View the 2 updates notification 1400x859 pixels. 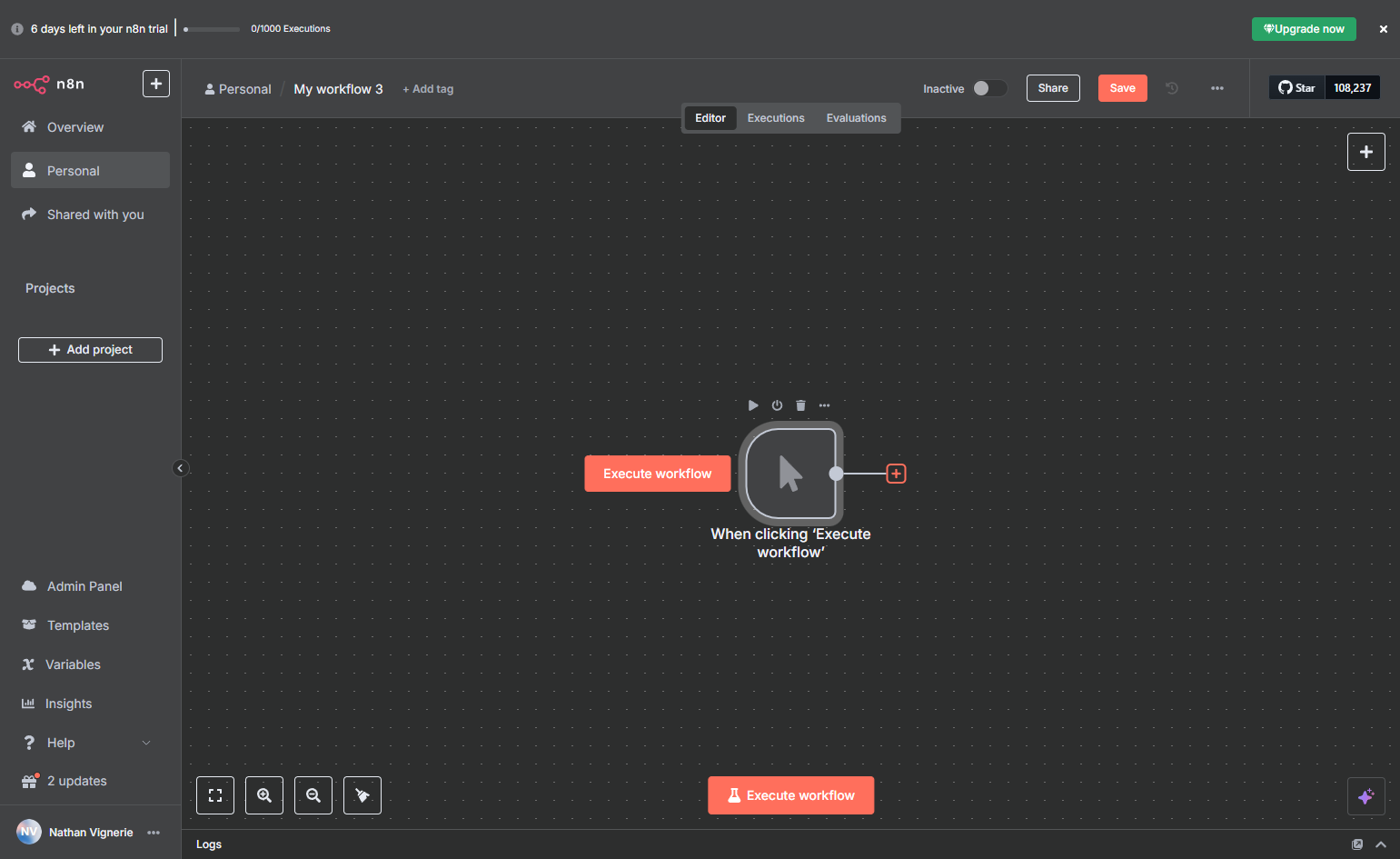tap(90, 781)
